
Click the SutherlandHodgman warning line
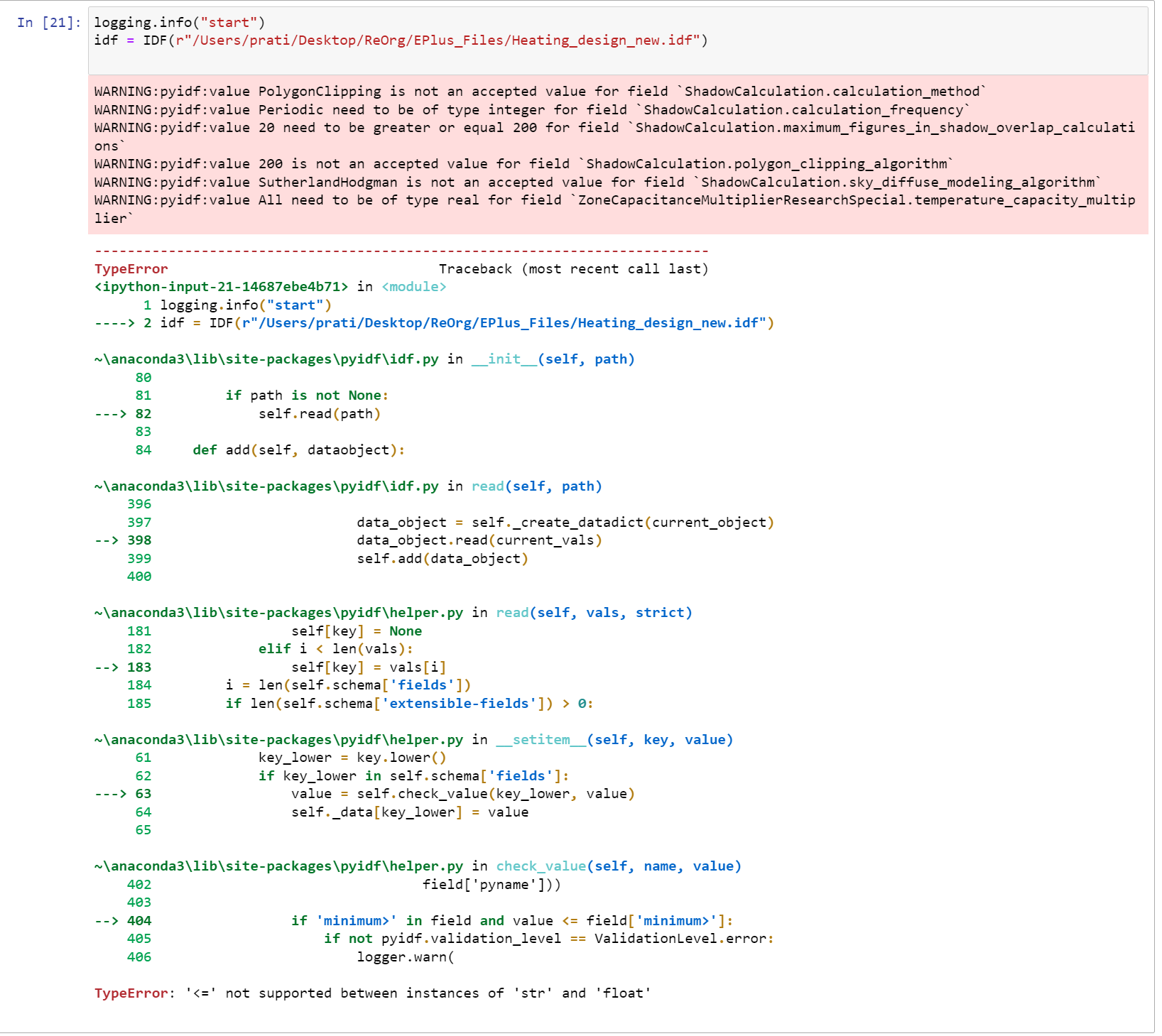[x=598, y=182]
